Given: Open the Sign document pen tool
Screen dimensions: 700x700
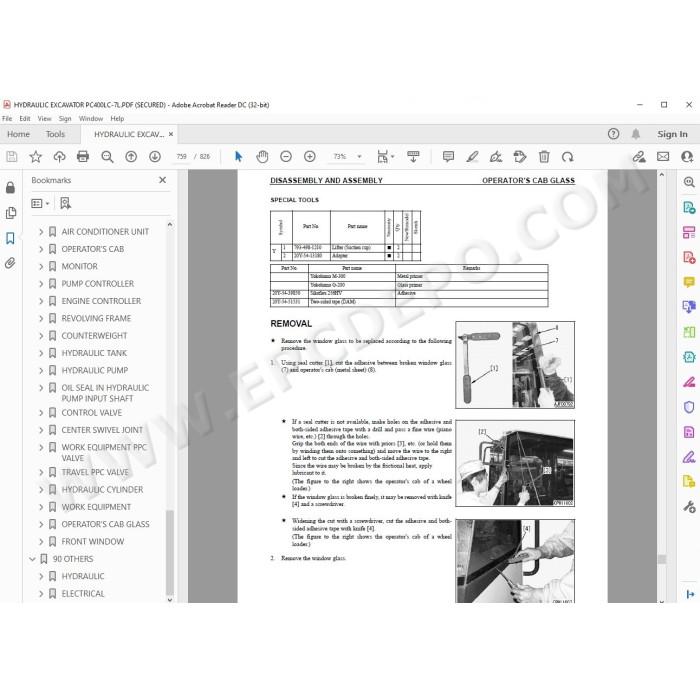Looking at the screenshot, I should click(x=496, y=157).
